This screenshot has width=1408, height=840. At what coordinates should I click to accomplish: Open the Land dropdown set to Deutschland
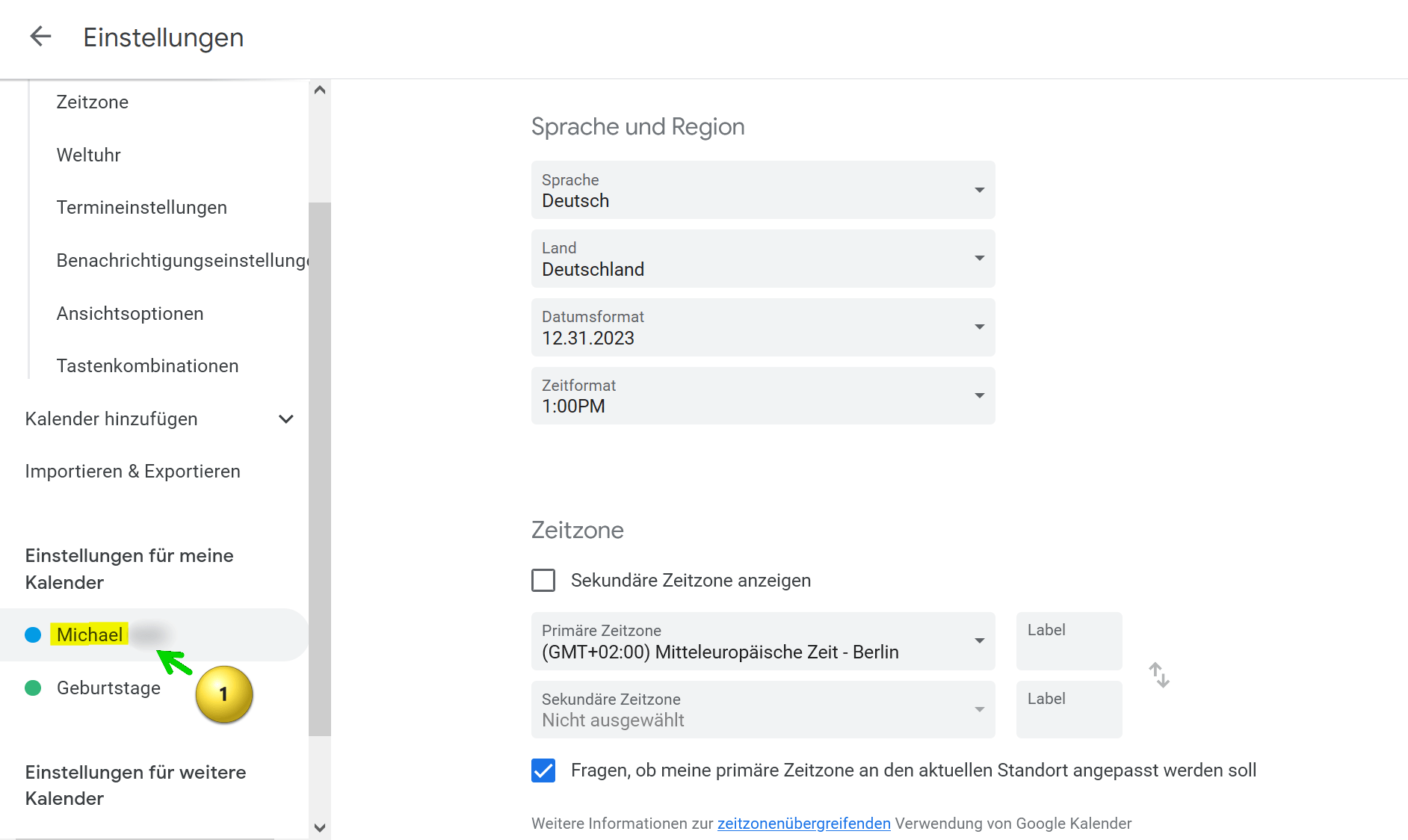[763, 259]
